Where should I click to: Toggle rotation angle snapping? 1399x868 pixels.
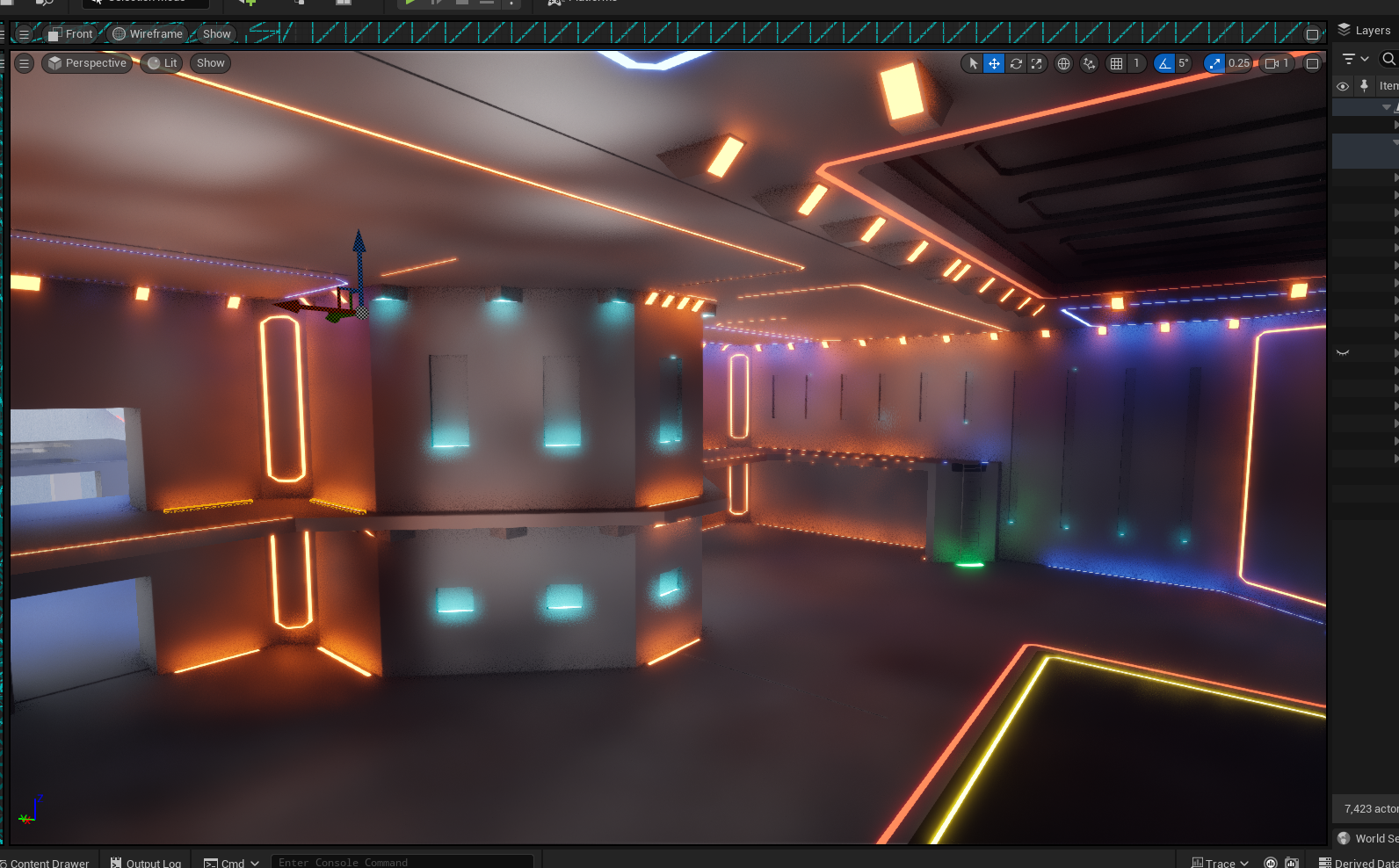[x=1164, y=63]
